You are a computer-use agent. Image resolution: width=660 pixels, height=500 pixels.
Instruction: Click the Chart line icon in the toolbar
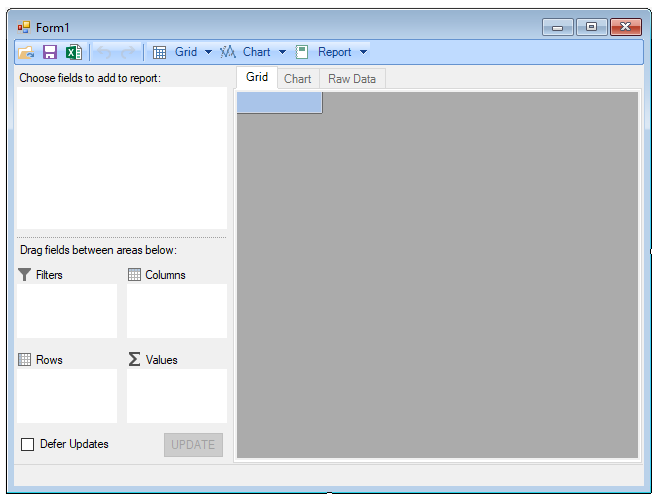point(228,52)
